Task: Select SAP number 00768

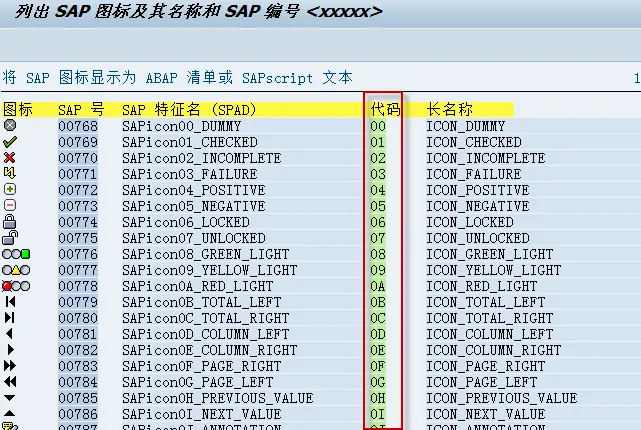Action: [x=78, y=126]
